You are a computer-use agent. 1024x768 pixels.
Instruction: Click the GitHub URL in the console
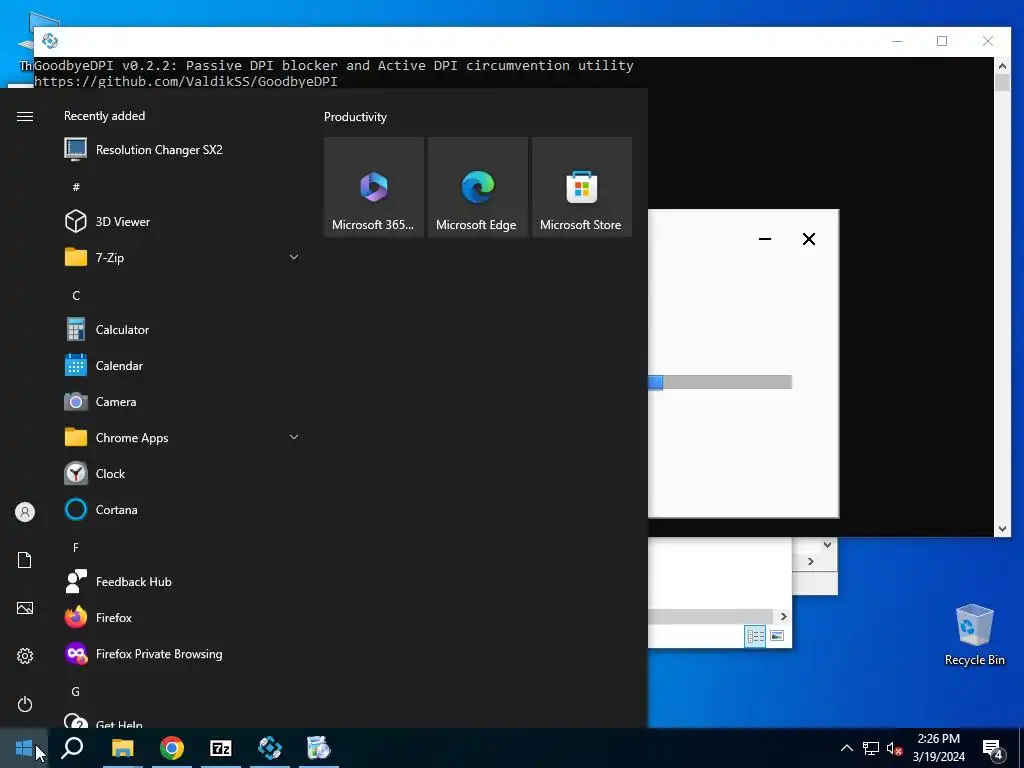[x=185, y=82]
